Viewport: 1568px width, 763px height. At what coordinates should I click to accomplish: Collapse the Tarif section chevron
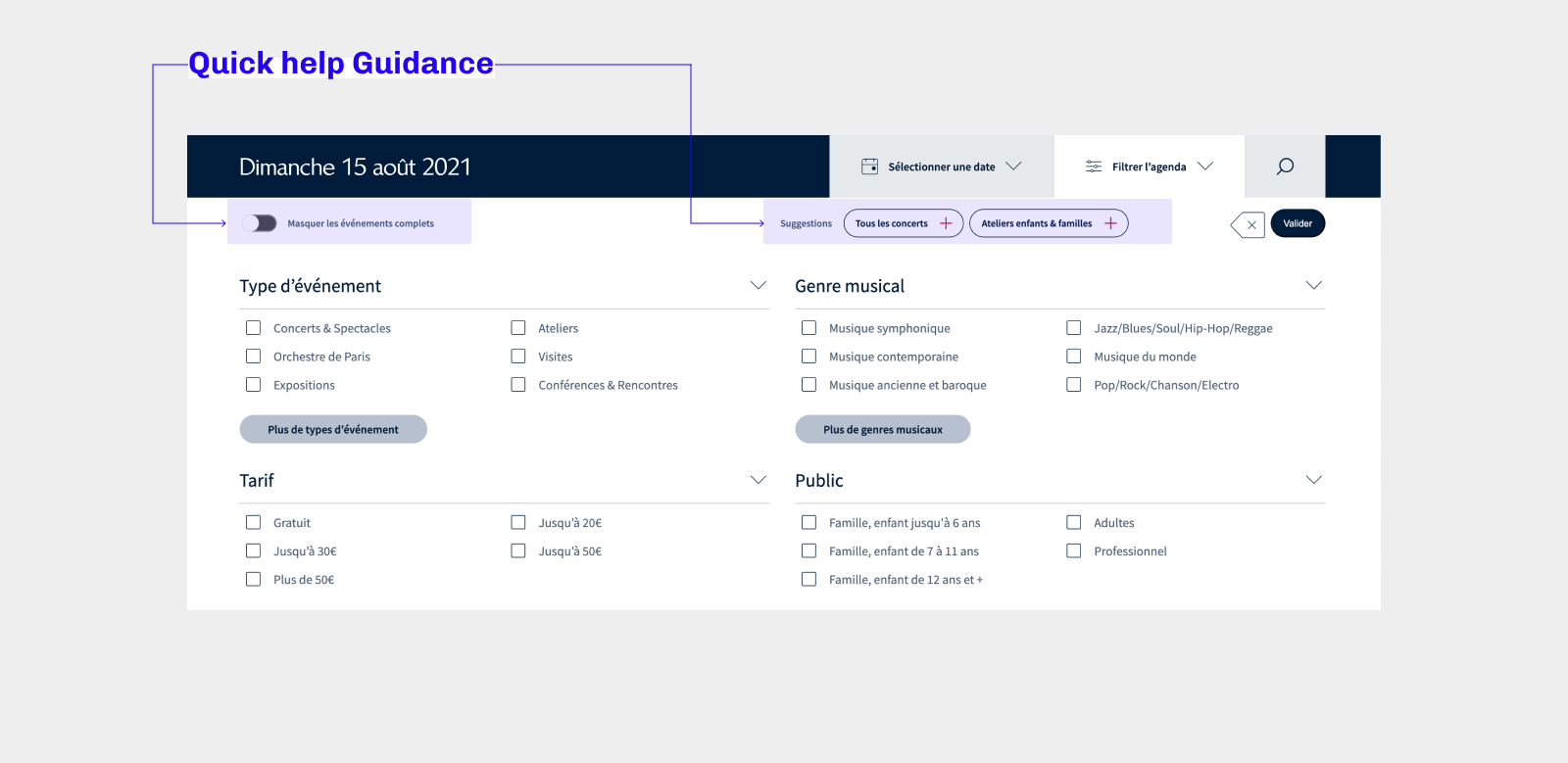point(758,480)
